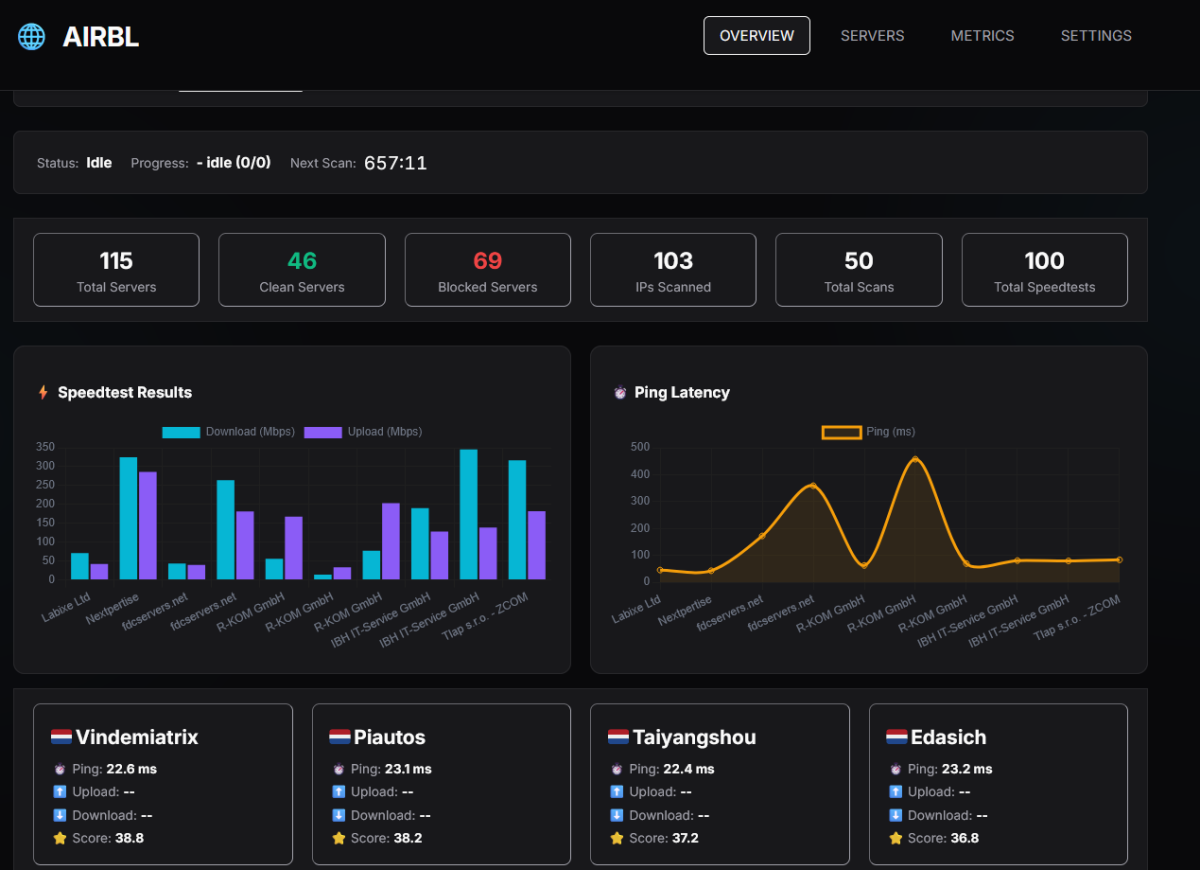Screen dimensions: 1200x870
Task: Open the Metrics tab
Action: [982, 36]
